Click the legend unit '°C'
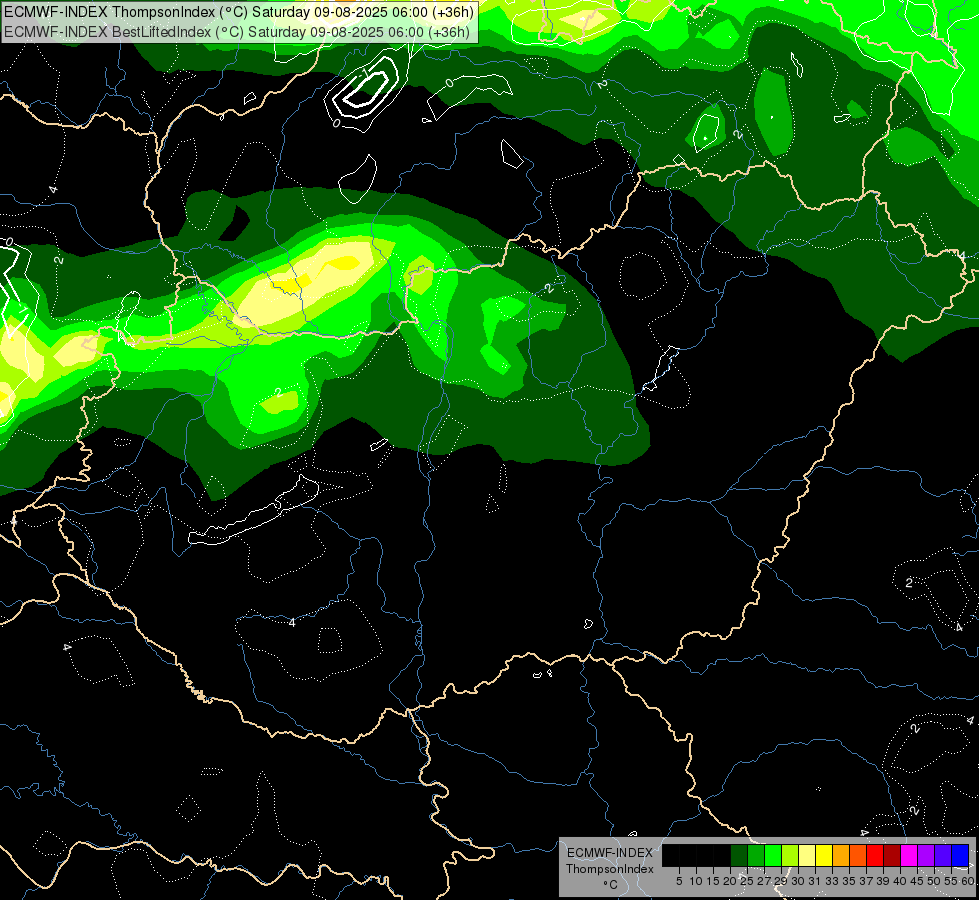Image resolution: width=979 pixels, height=900 pixels. pyautogui.click(x=610, y=885)
